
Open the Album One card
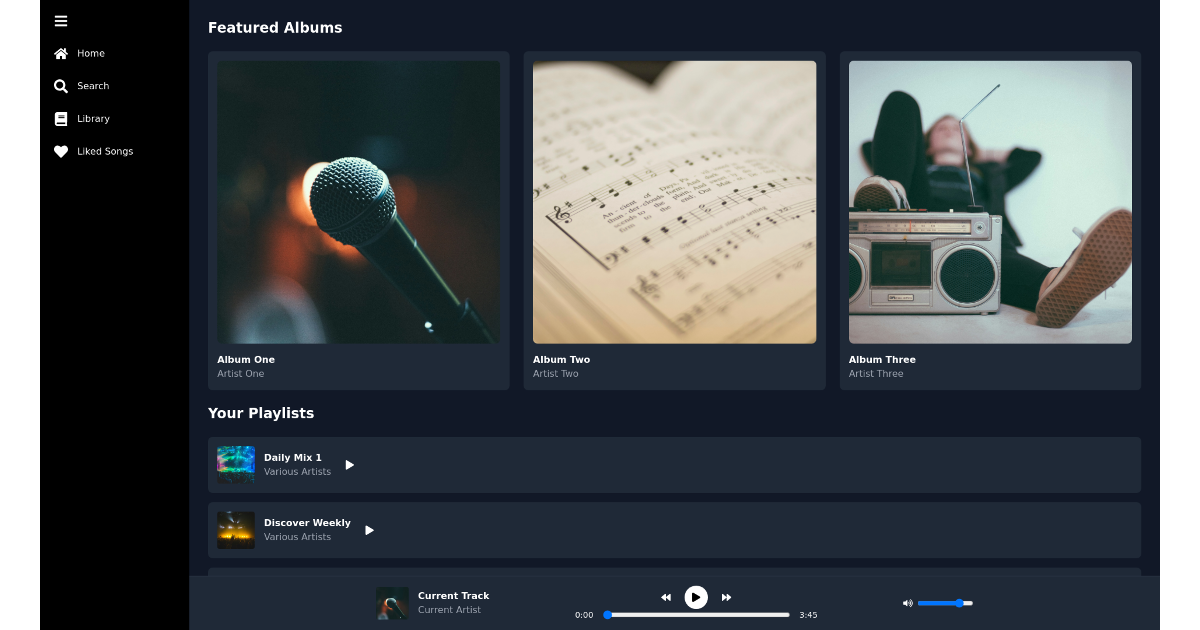[358, 221]
